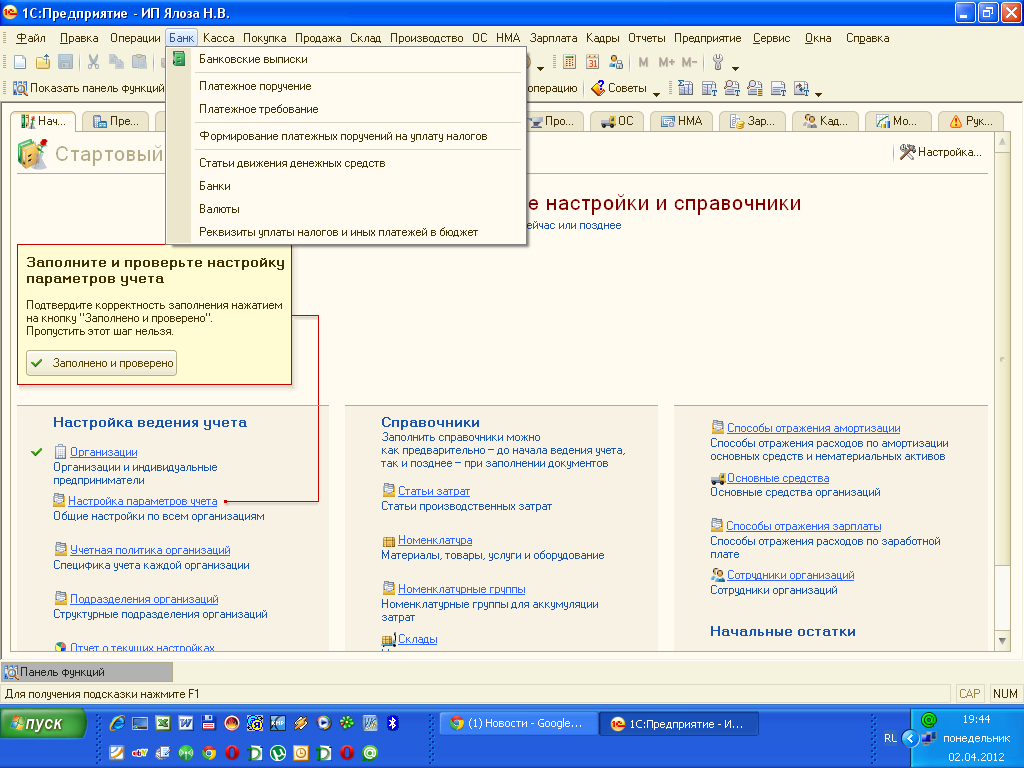Select Платежное поручение menu entry
Image resolution: width=1024 pixels, height=768 pixels.
346,86
